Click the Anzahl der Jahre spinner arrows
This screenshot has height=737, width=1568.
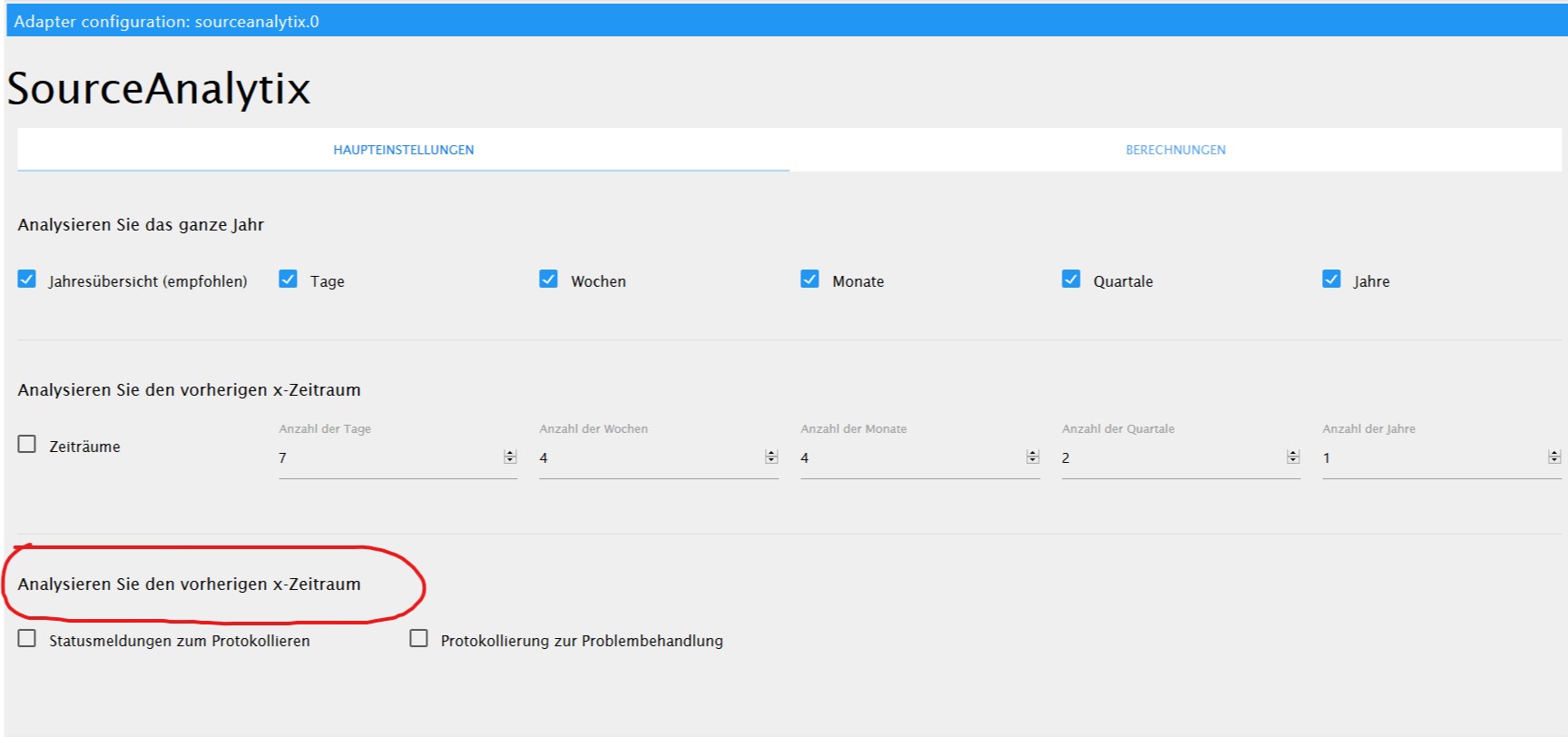(1554, 457)
